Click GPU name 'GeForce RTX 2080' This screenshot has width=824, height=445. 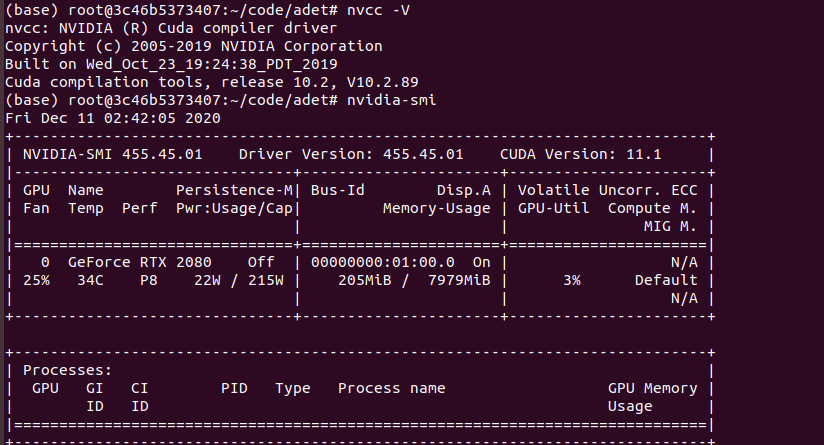(139, 262)
